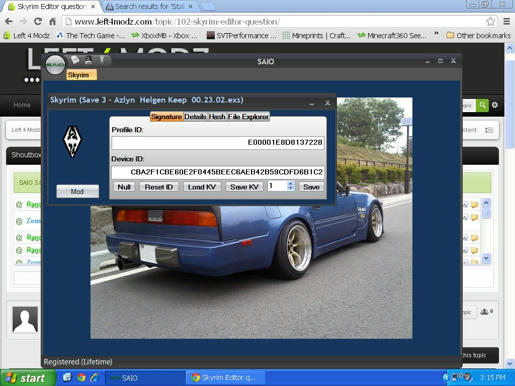Expand the bookmarks overflow chevron

coord(436,35)
